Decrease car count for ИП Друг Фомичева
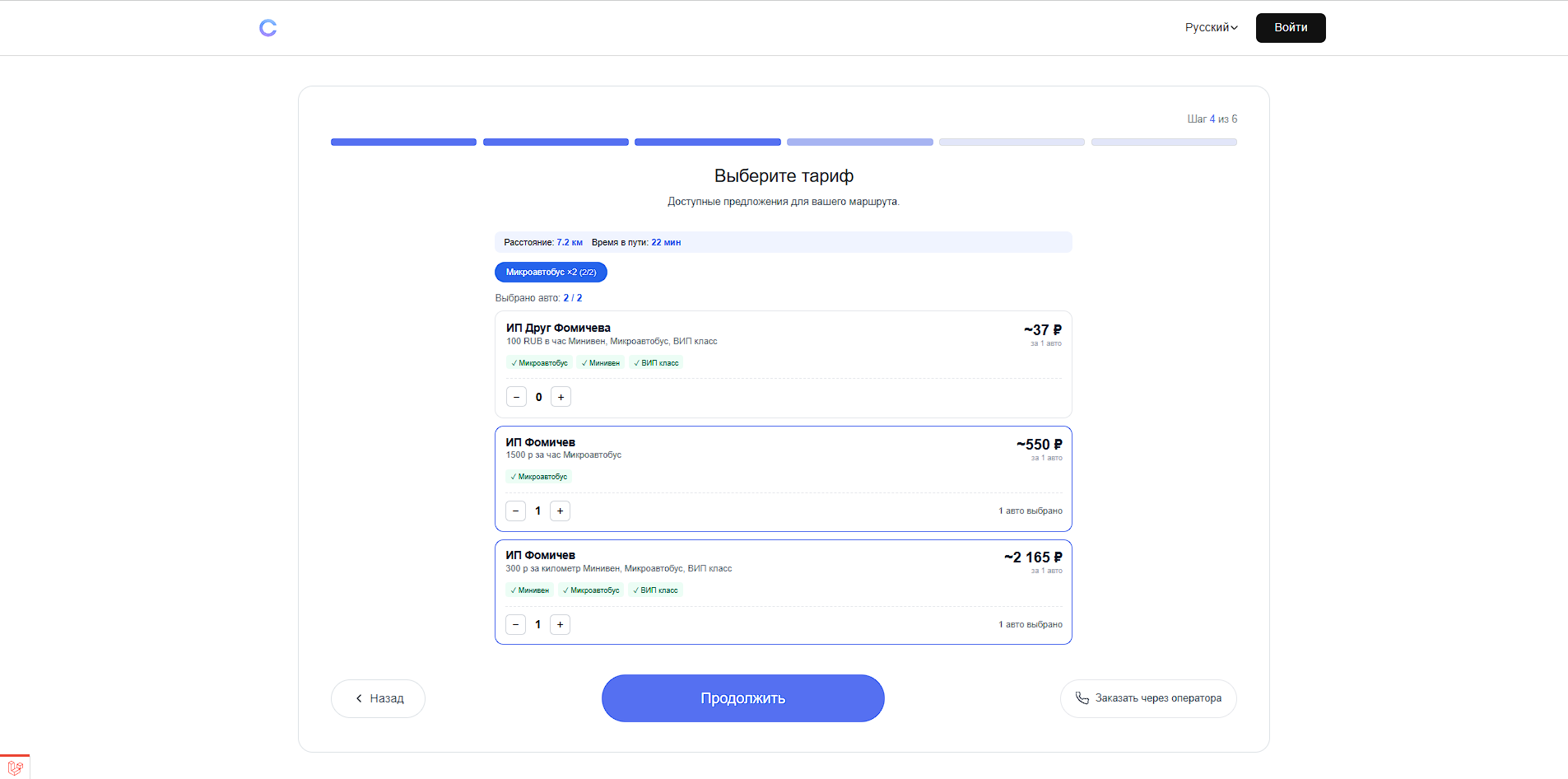Viewport: 1568px width, 779px height. pos(516,397)
